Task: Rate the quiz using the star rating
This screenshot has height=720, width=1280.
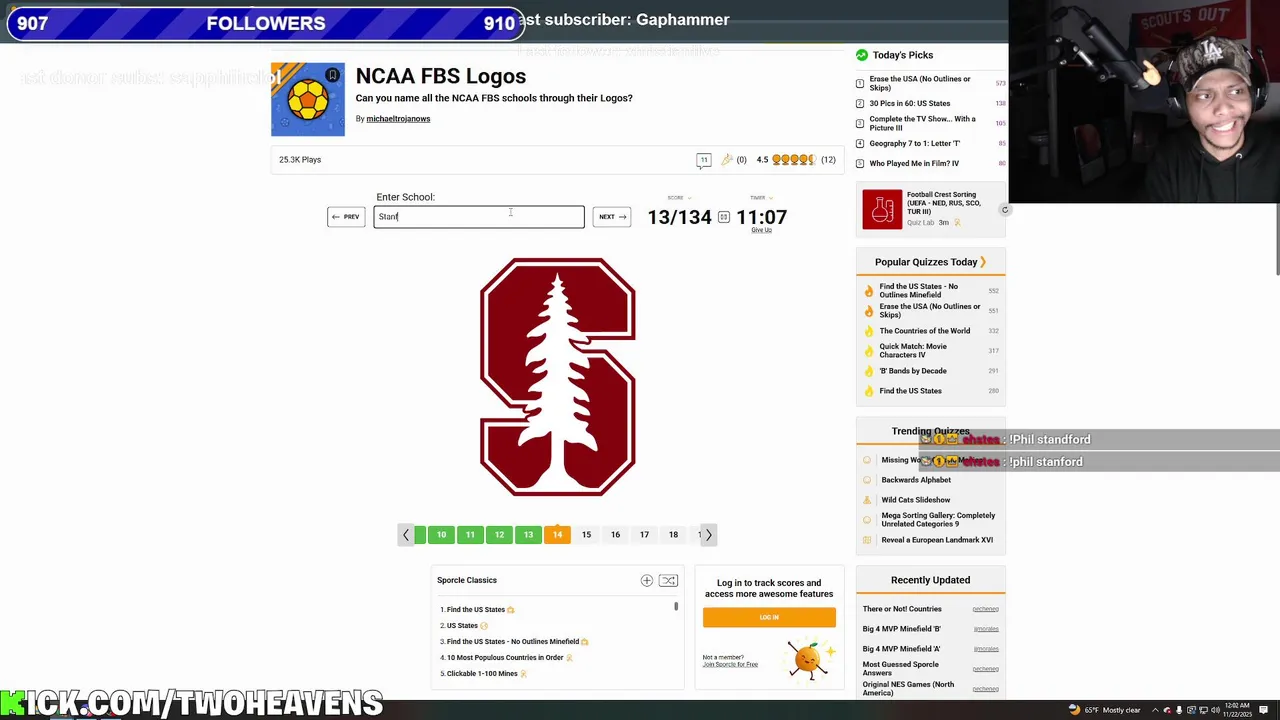Action: [794, 160]
